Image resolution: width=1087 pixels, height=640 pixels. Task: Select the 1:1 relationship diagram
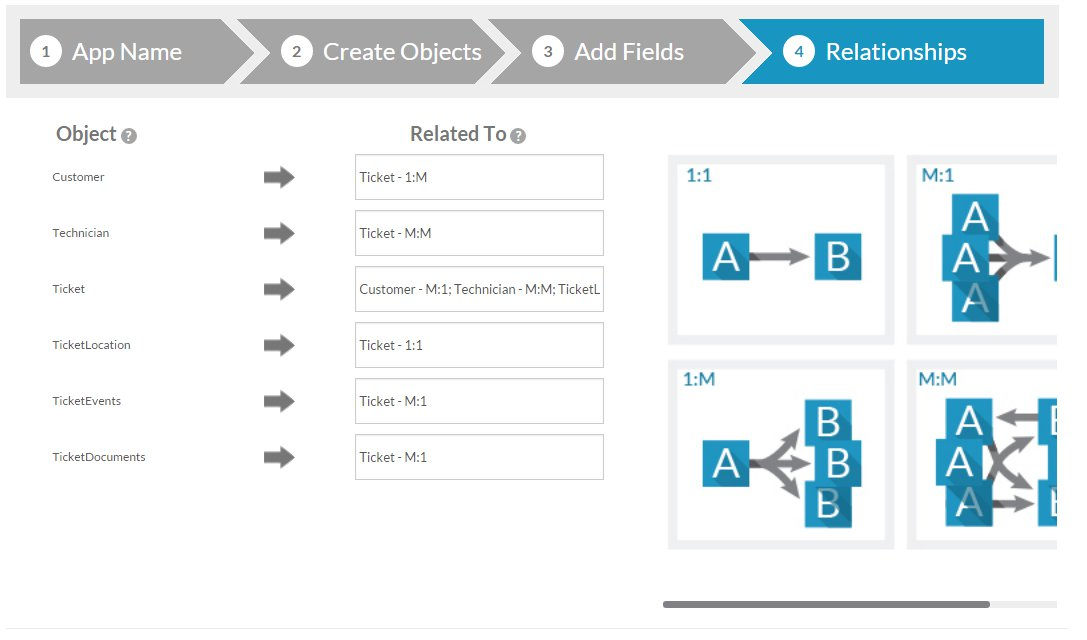tap(781, 250)
